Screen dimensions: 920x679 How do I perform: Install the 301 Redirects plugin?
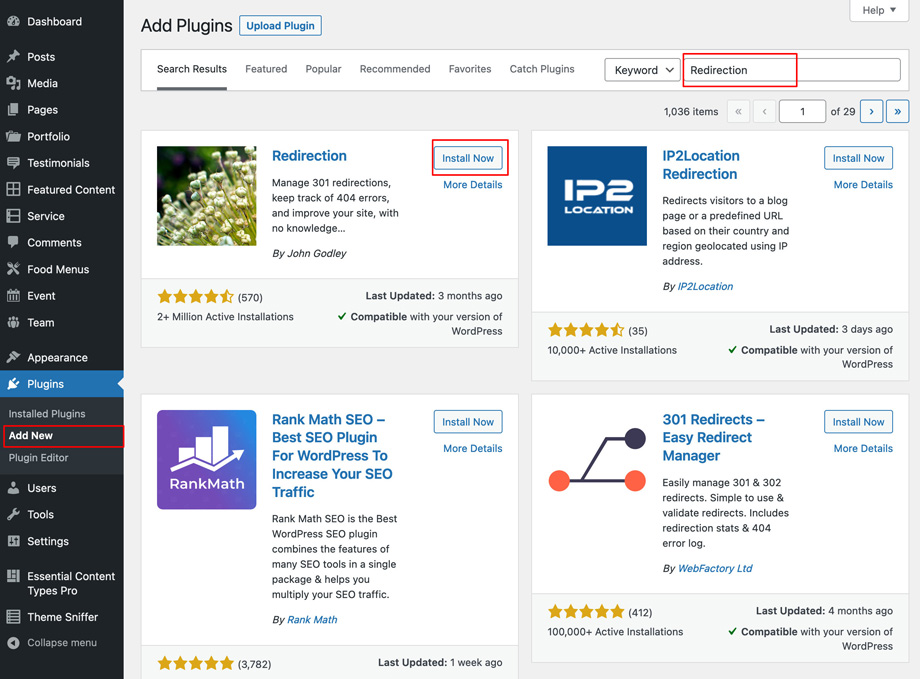tap(858, 422)
